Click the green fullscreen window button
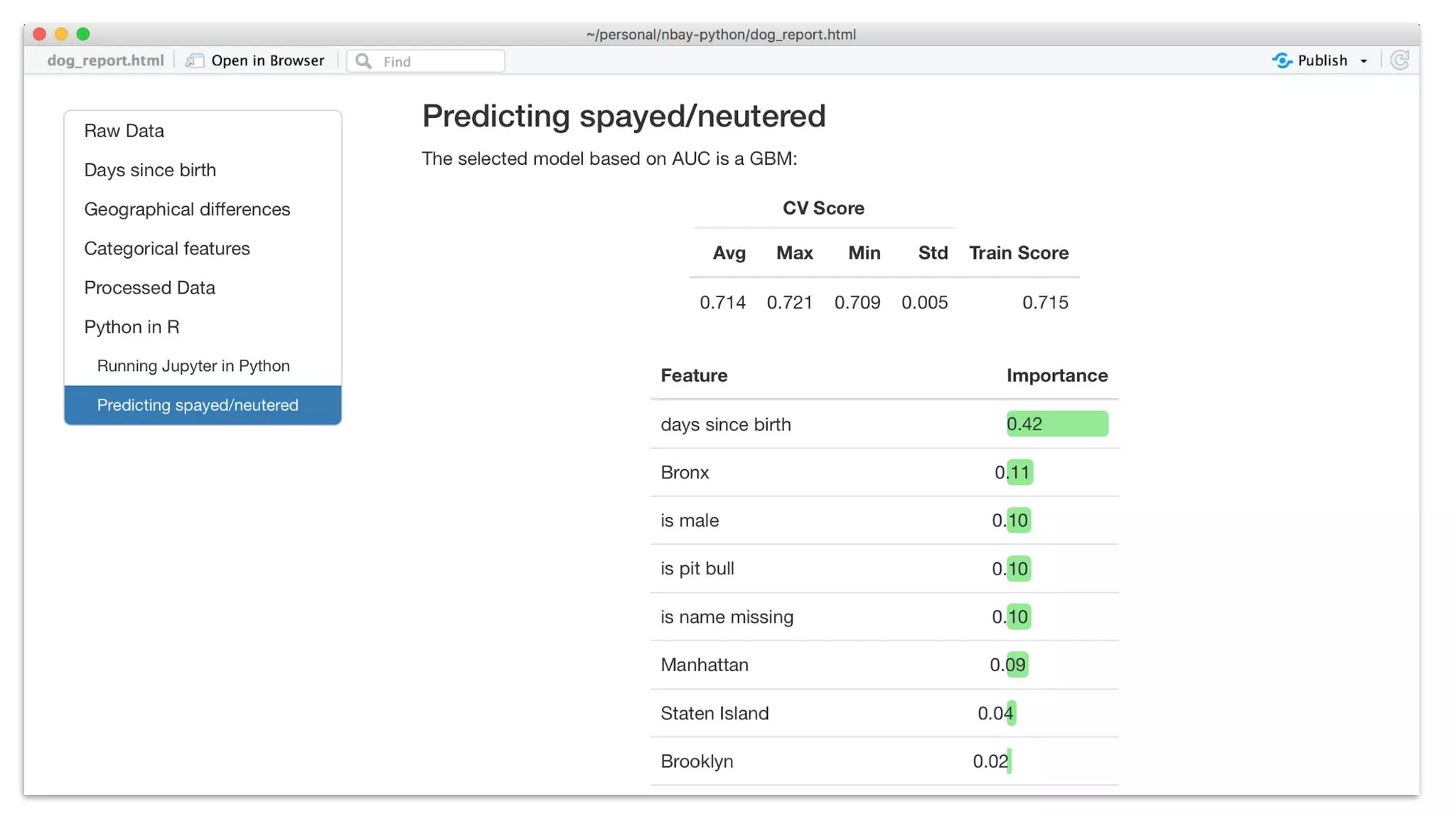 pyautogui.click(x=83, y=34)
